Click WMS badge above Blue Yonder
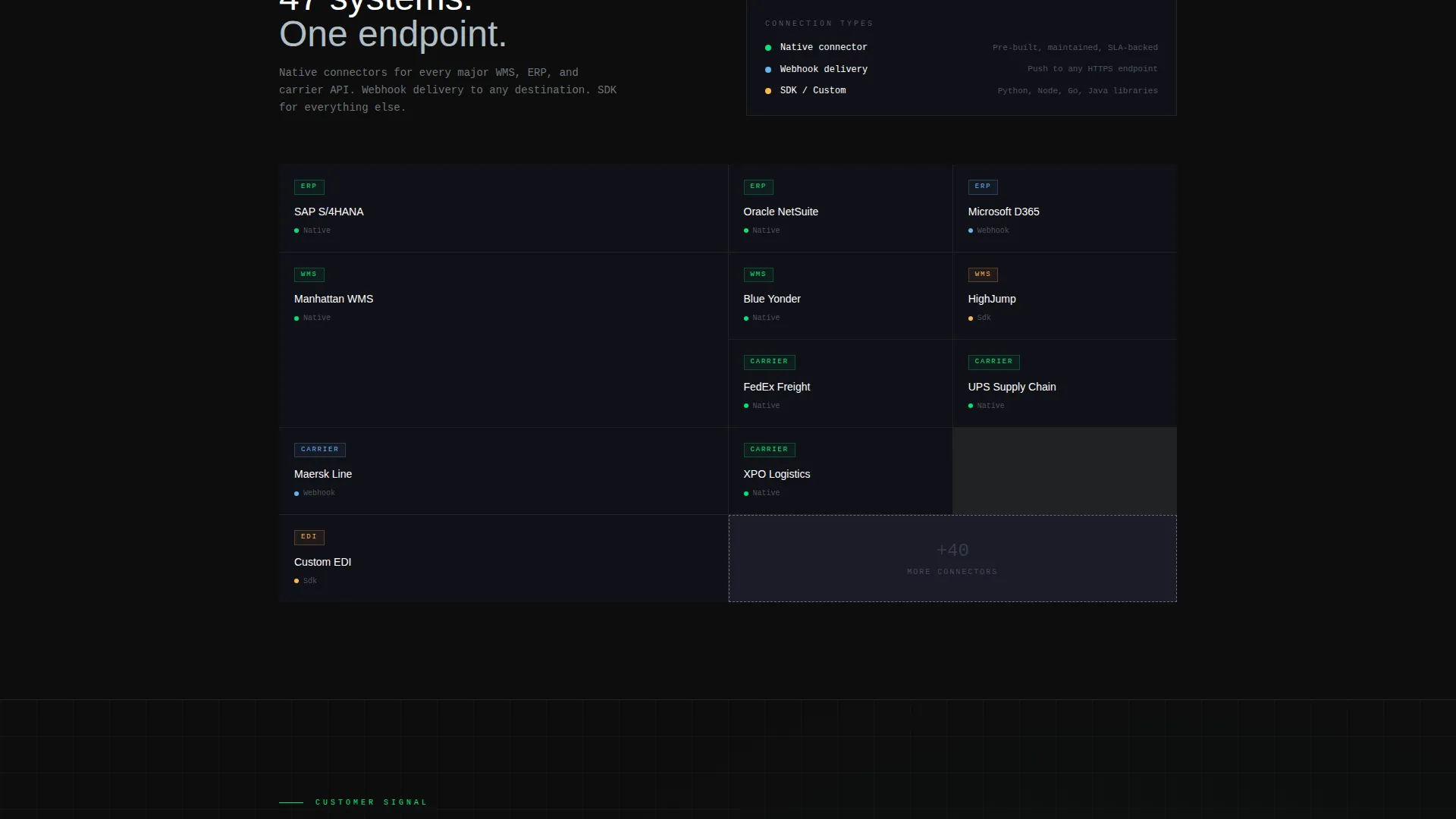 [758, 275]
